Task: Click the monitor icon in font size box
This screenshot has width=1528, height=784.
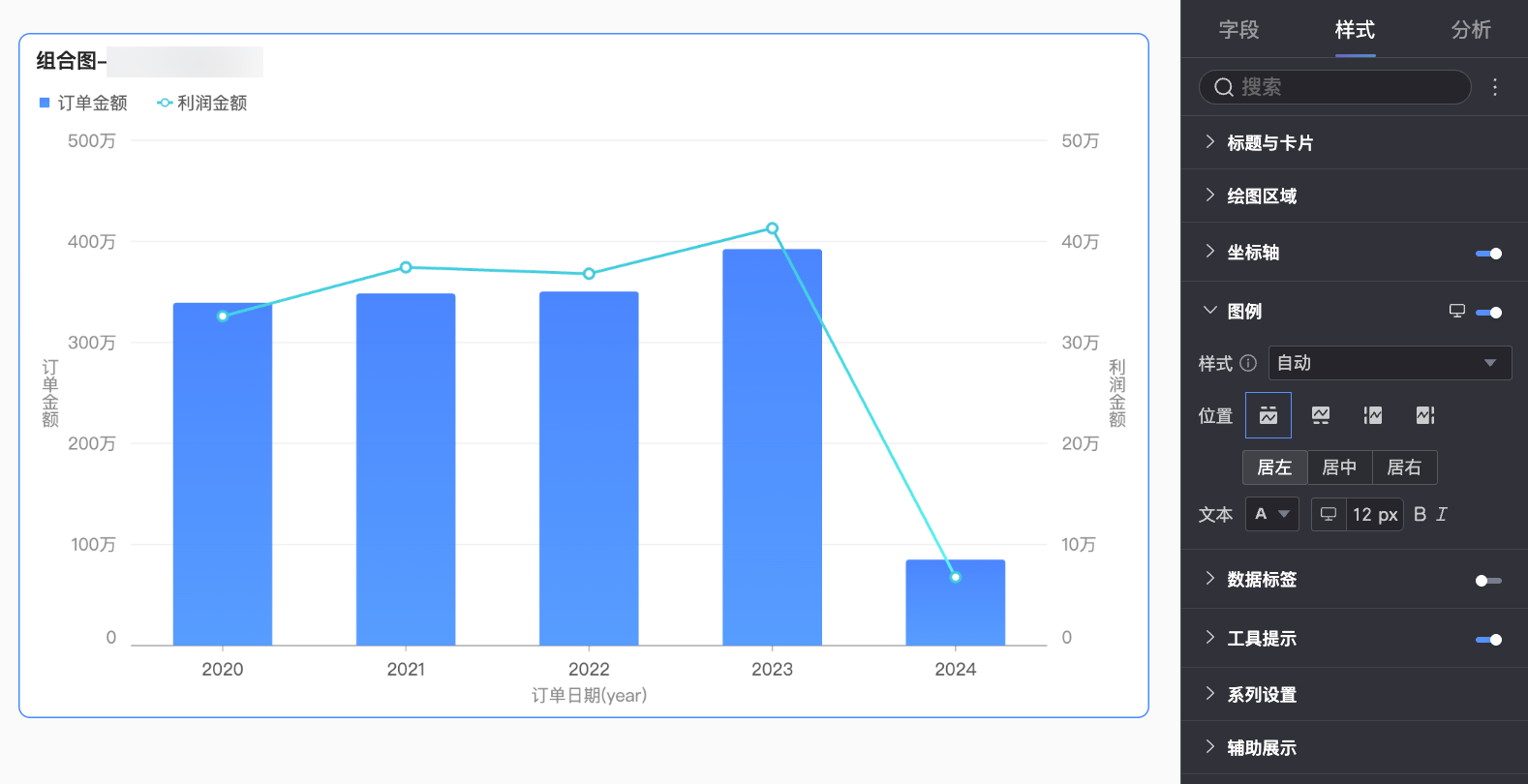Action: pyautogui.click(x=1329, y=514)
